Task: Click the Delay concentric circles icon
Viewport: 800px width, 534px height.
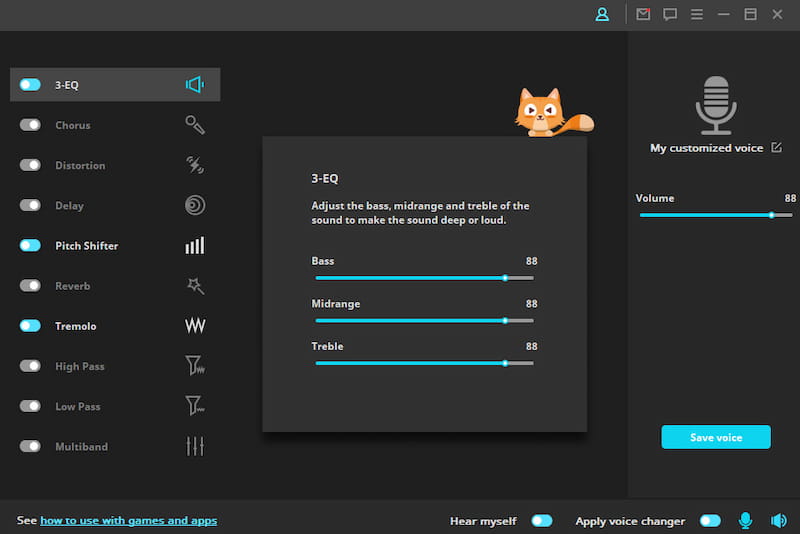Action: point(195,206)
